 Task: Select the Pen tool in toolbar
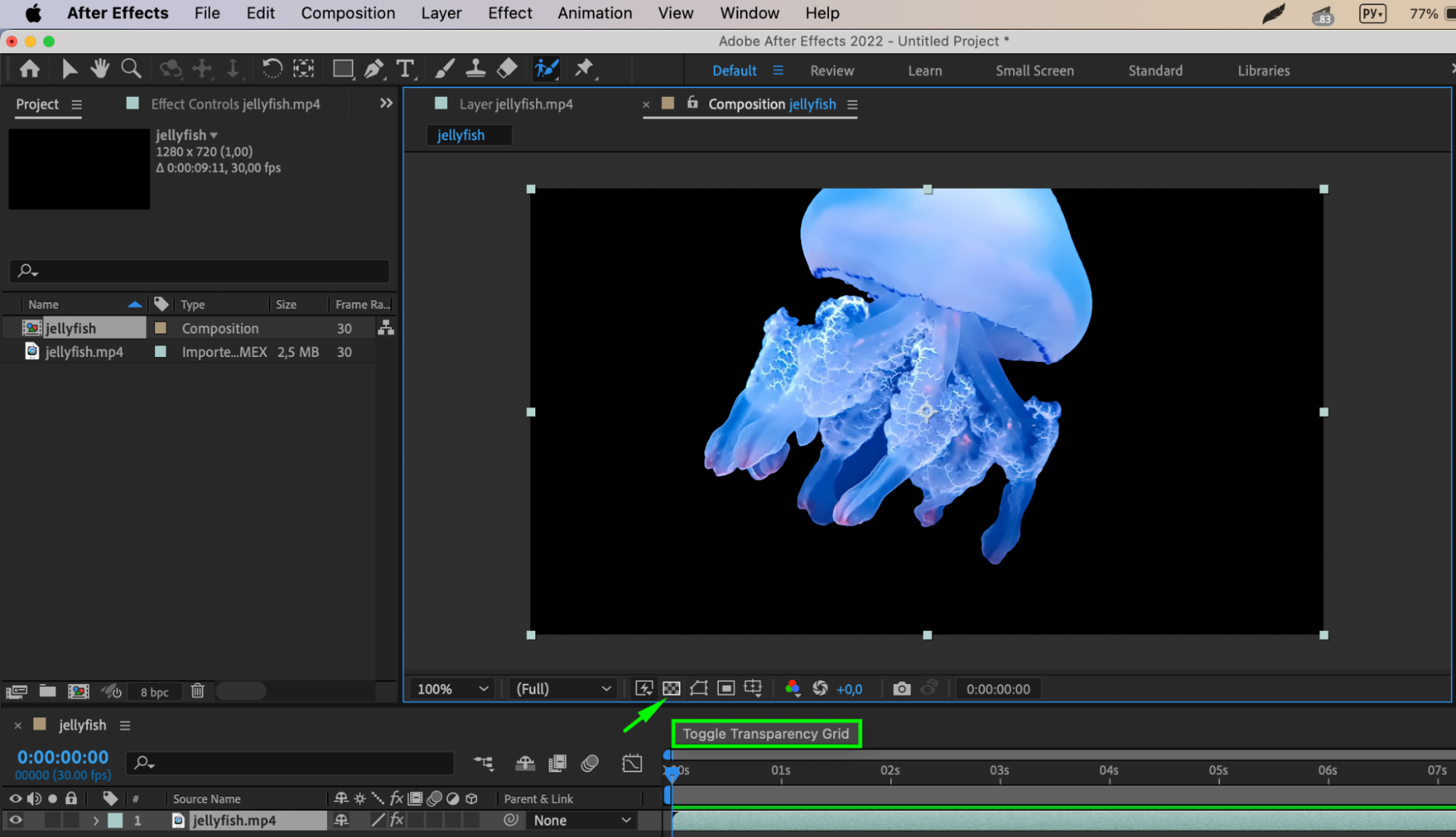click(374, 69)
